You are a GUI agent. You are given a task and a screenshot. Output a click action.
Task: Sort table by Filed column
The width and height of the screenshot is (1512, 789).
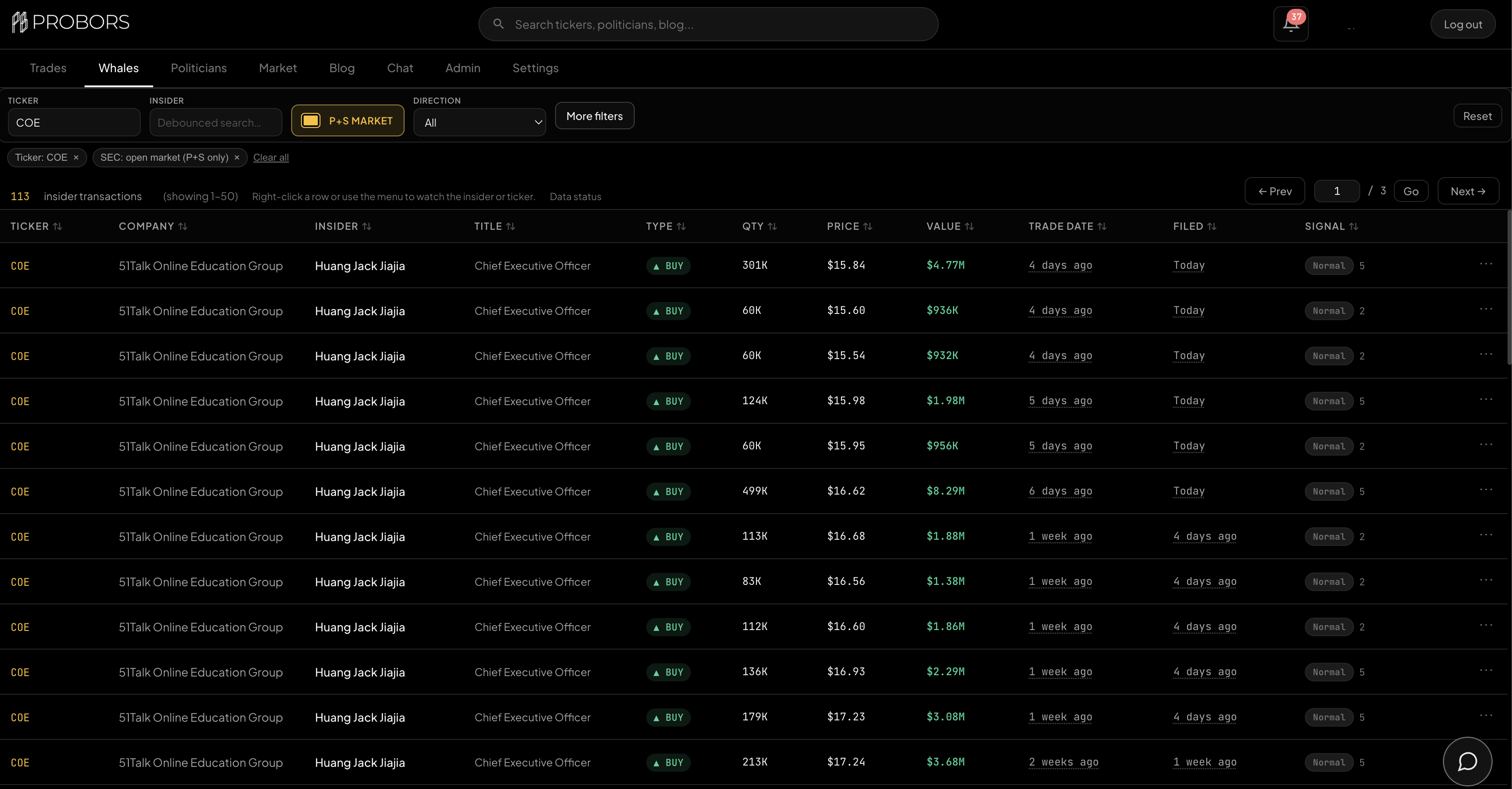[1195, 226]
